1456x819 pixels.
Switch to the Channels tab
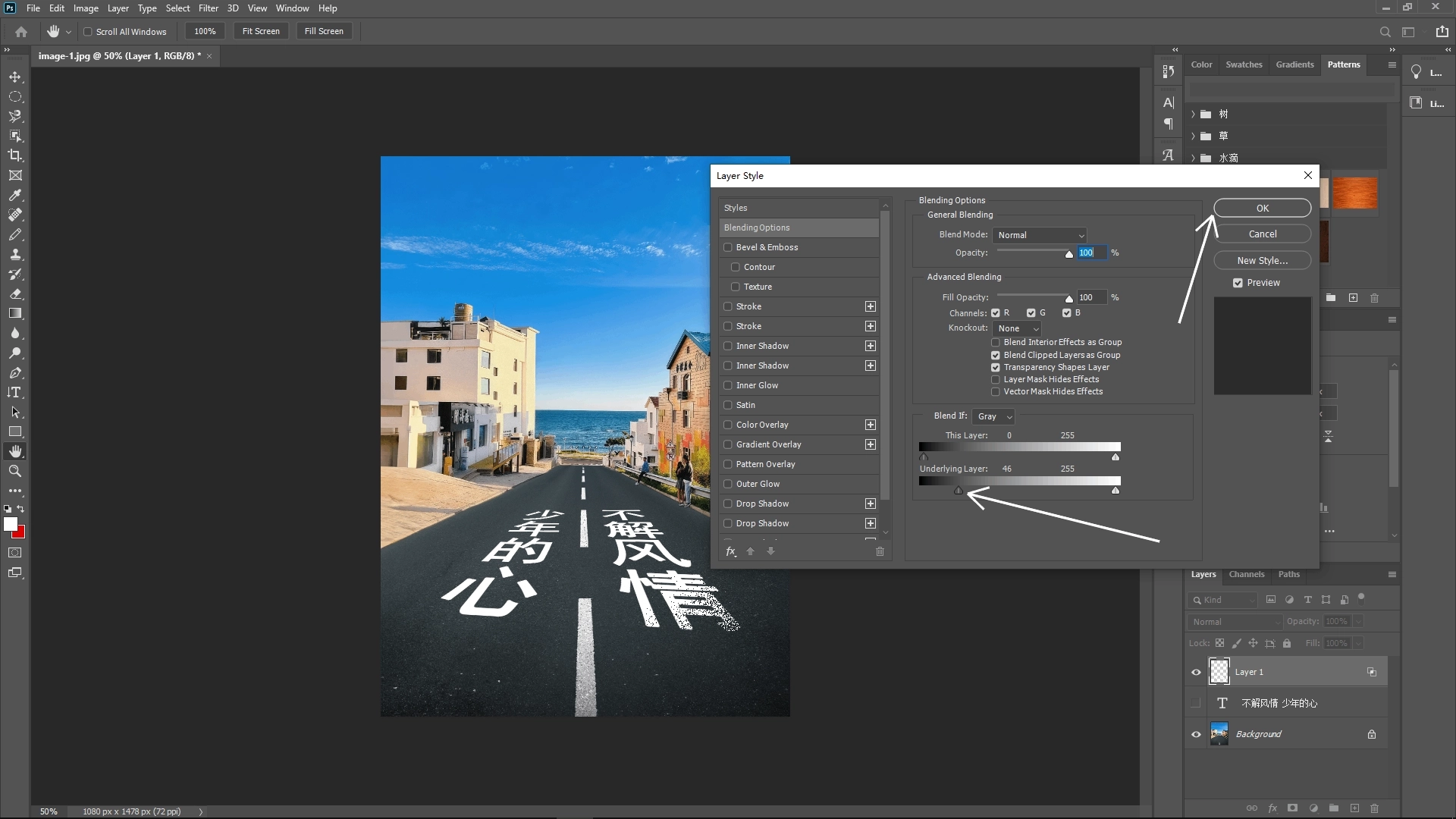tap(1247, 574)
